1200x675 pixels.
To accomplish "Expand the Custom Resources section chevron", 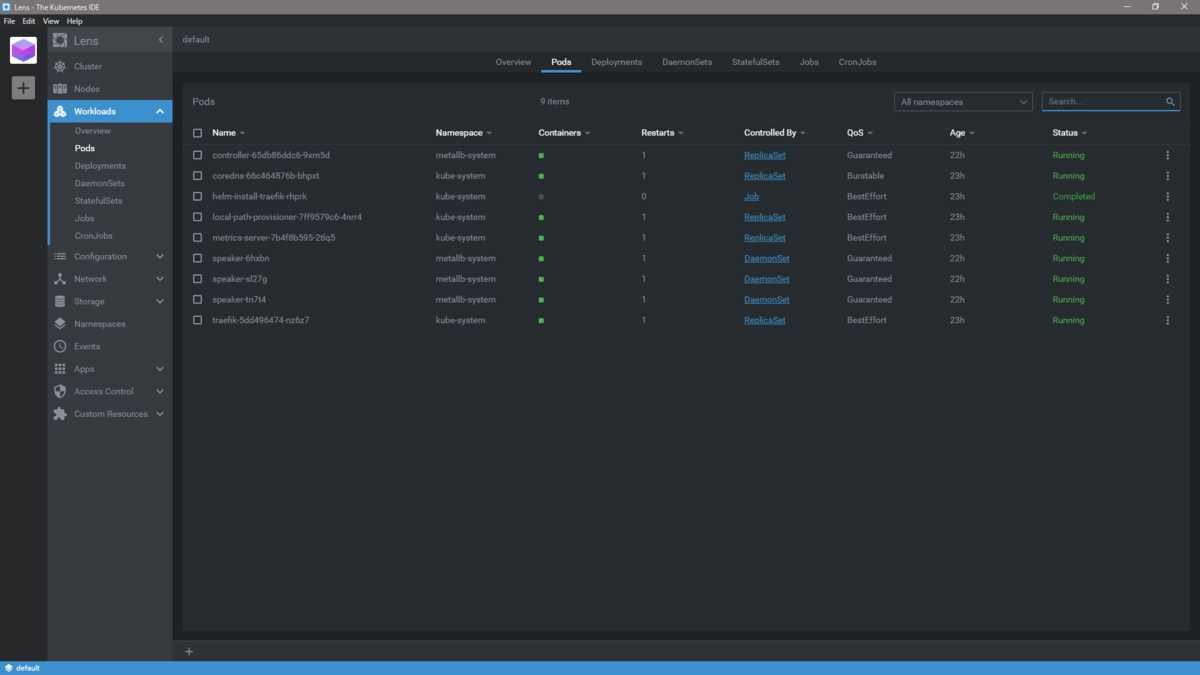I will click(x=160, y=414).
